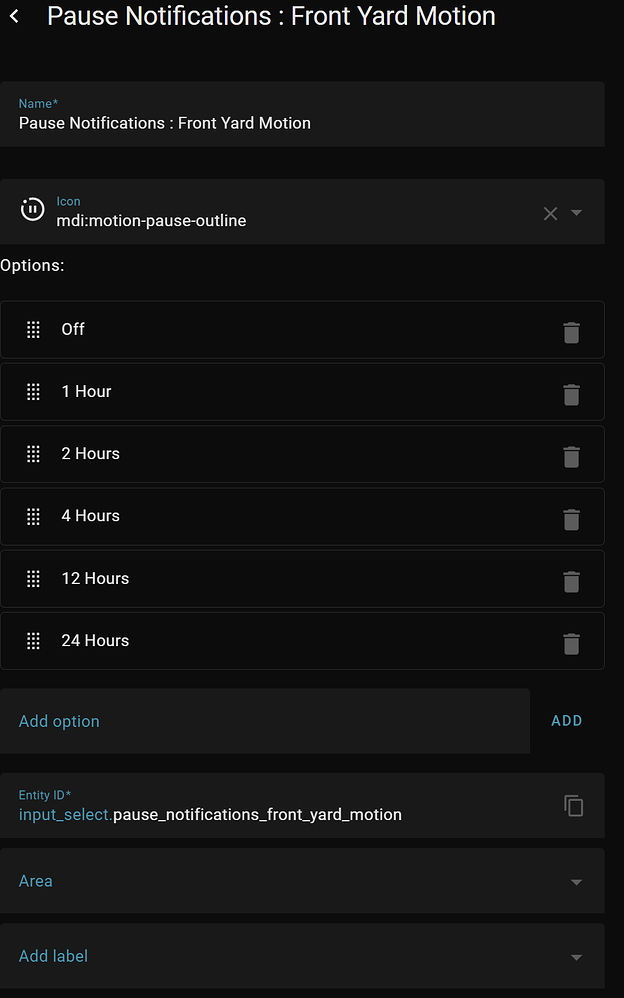Click the back arrow in the header
Viewport: 624px width, 998px height.
point(14,16)
